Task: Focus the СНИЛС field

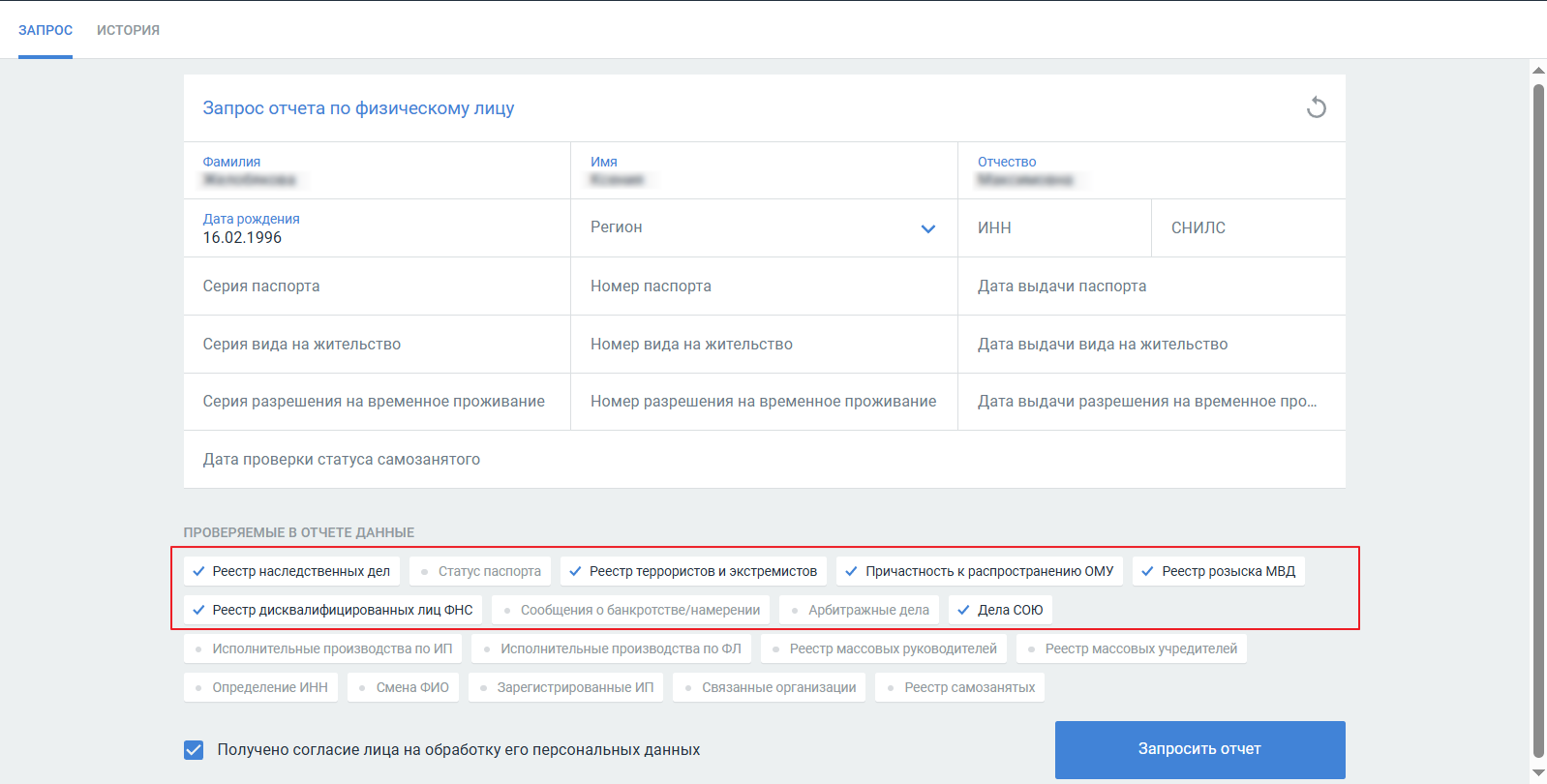Action: [1247, 228]
